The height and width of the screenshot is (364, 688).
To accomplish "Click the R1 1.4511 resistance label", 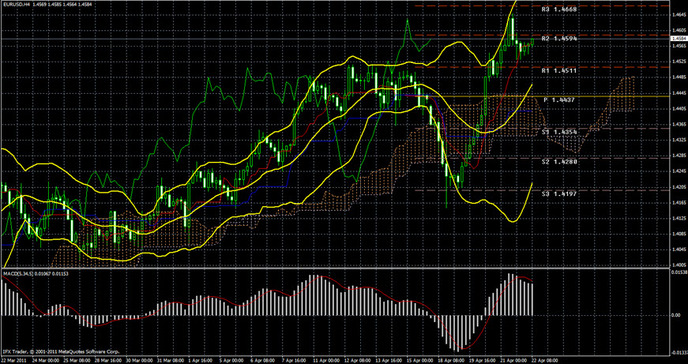I will (559, 70).
